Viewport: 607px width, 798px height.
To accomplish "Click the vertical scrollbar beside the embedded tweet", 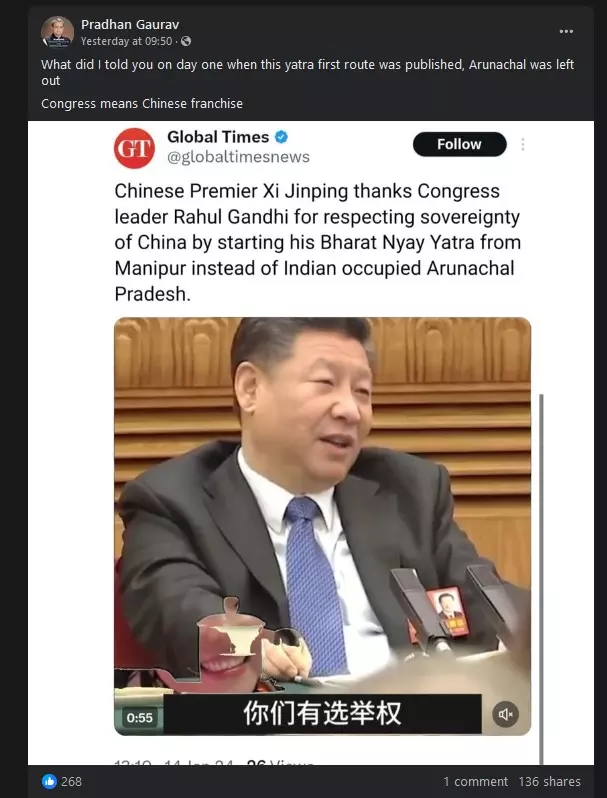I will pyautogui.click(x=541, y=579).
